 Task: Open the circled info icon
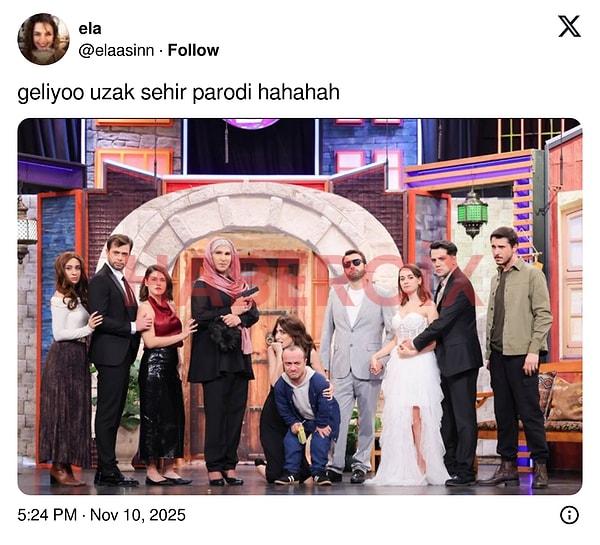pos(569,515)
